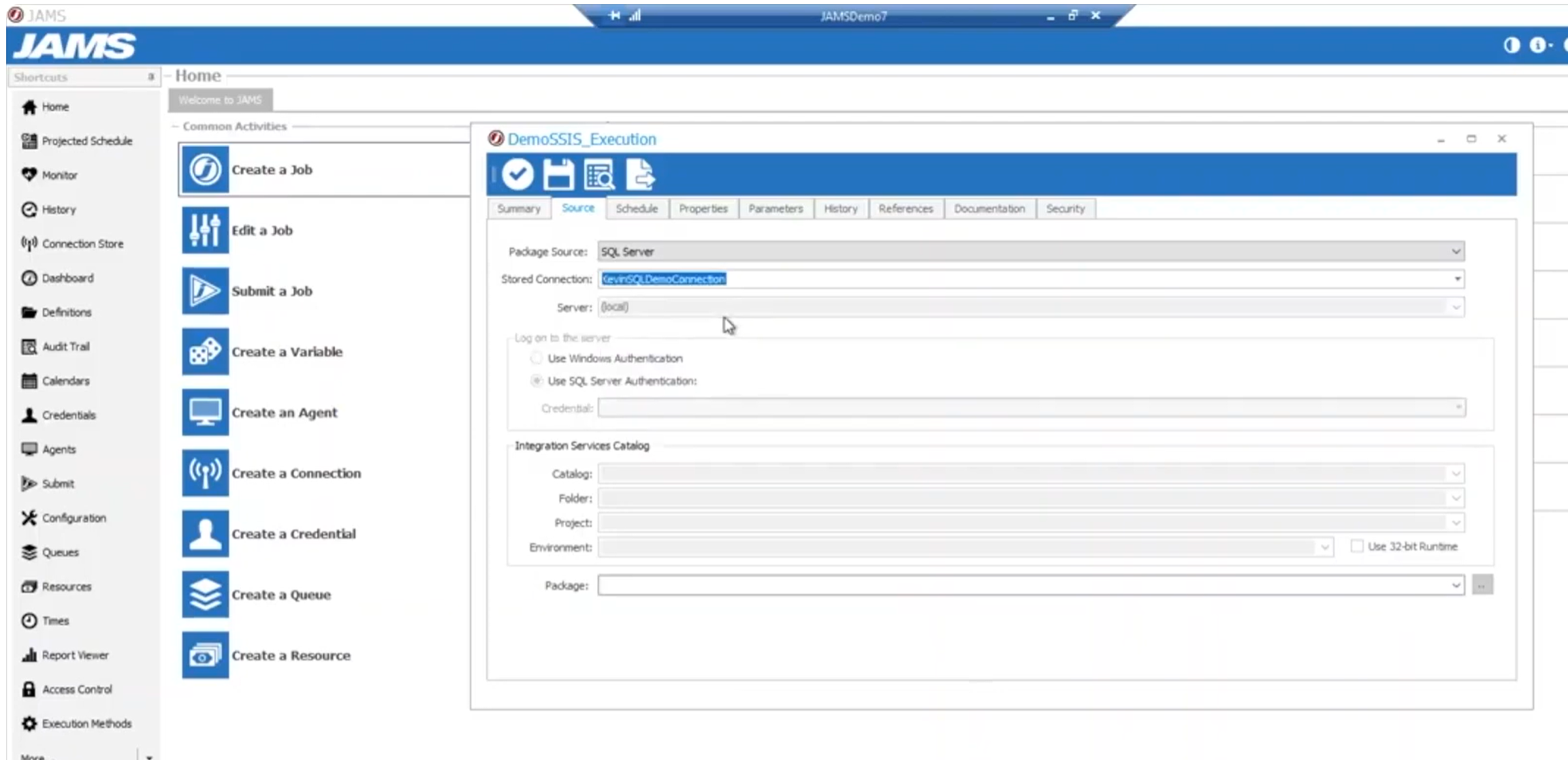1568x760 pixels.
Task: Open Access Control shortcut
Action: pyautogui.click(x=66, y=689)
